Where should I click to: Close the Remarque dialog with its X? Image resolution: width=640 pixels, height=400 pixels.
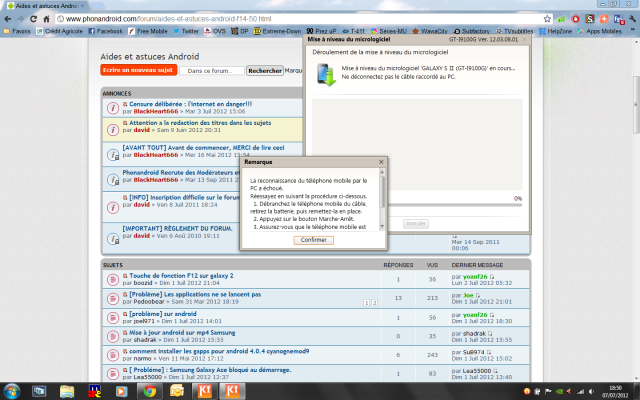381,161
